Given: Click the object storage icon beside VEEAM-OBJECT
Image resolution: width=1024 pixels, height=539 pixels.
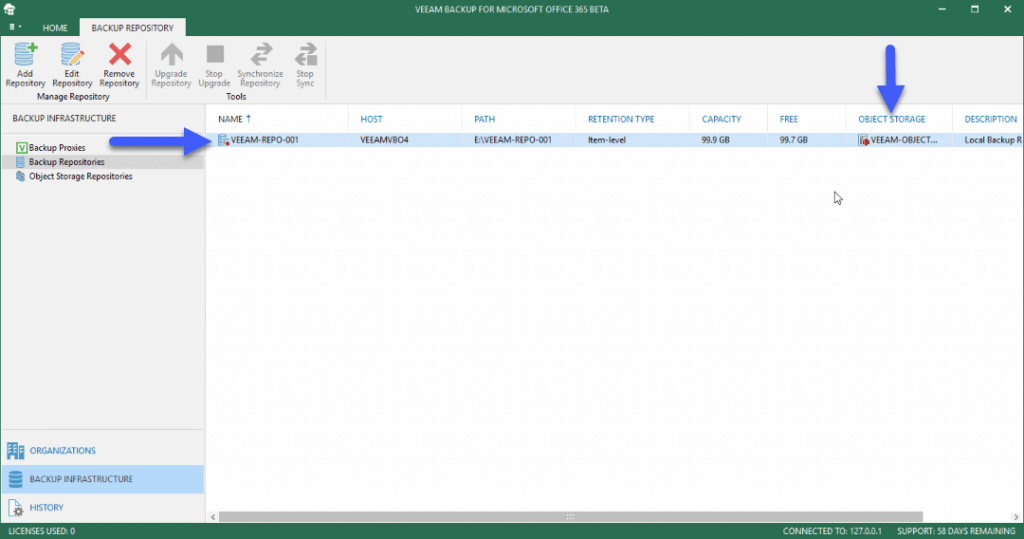Looking at the screenshot, I should click(863, 140).
